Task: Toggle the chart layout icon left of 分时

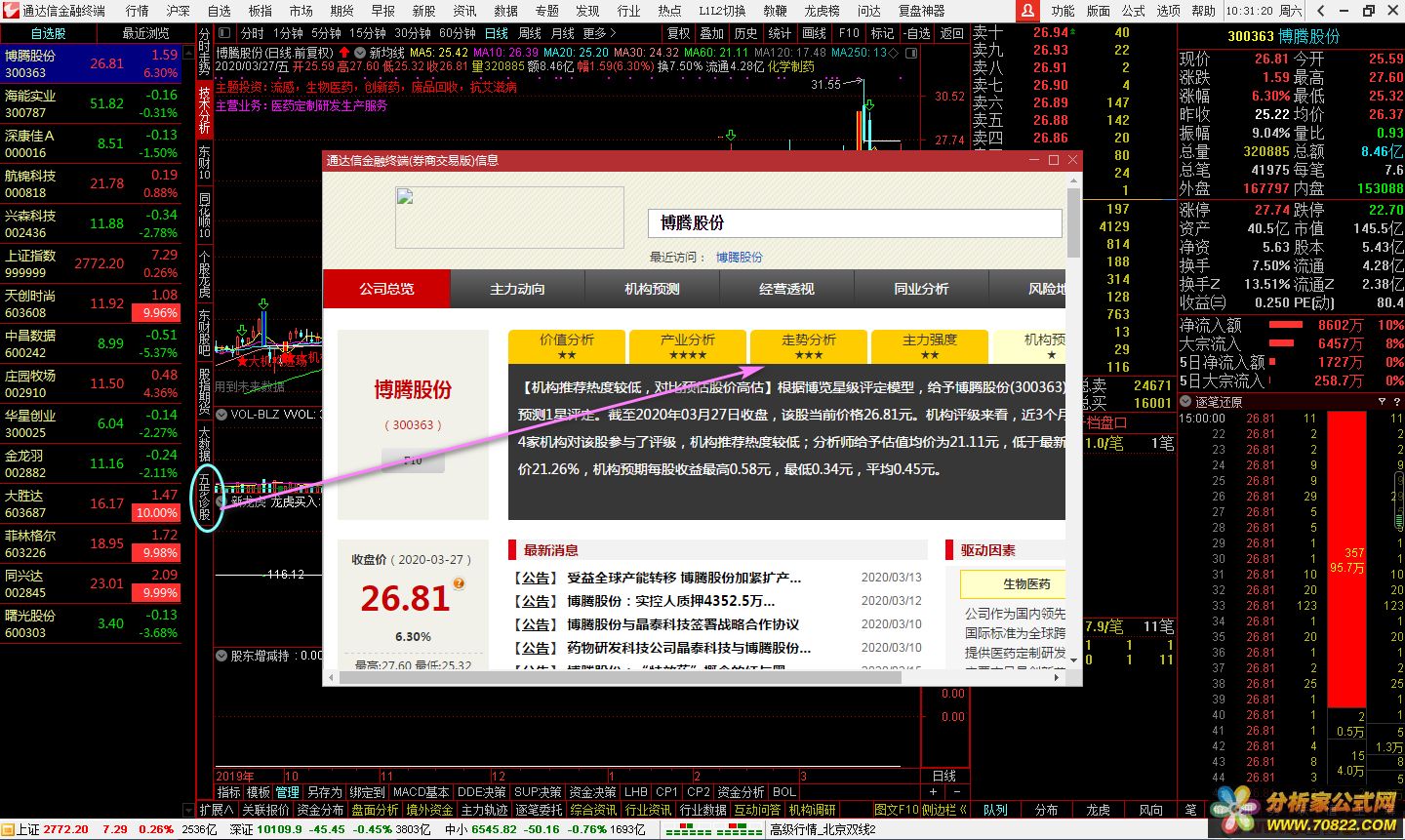Action: (x=224, y=33)
